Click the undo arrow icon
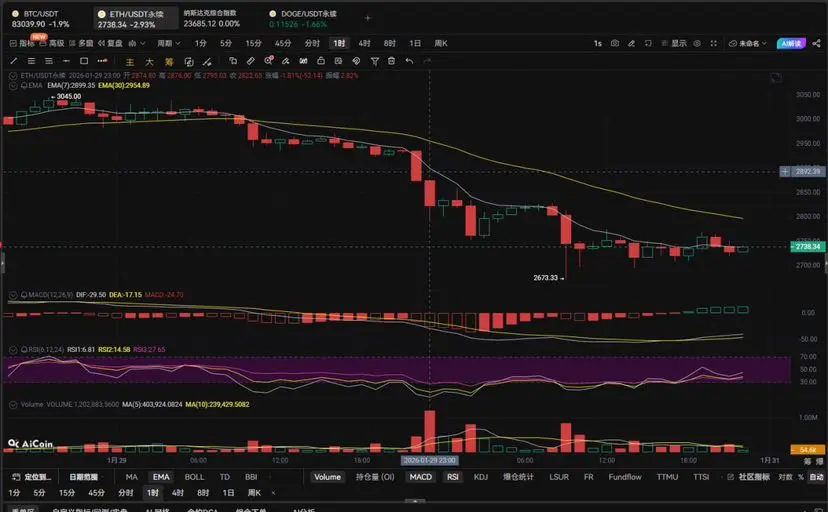 tap(409, 61)
